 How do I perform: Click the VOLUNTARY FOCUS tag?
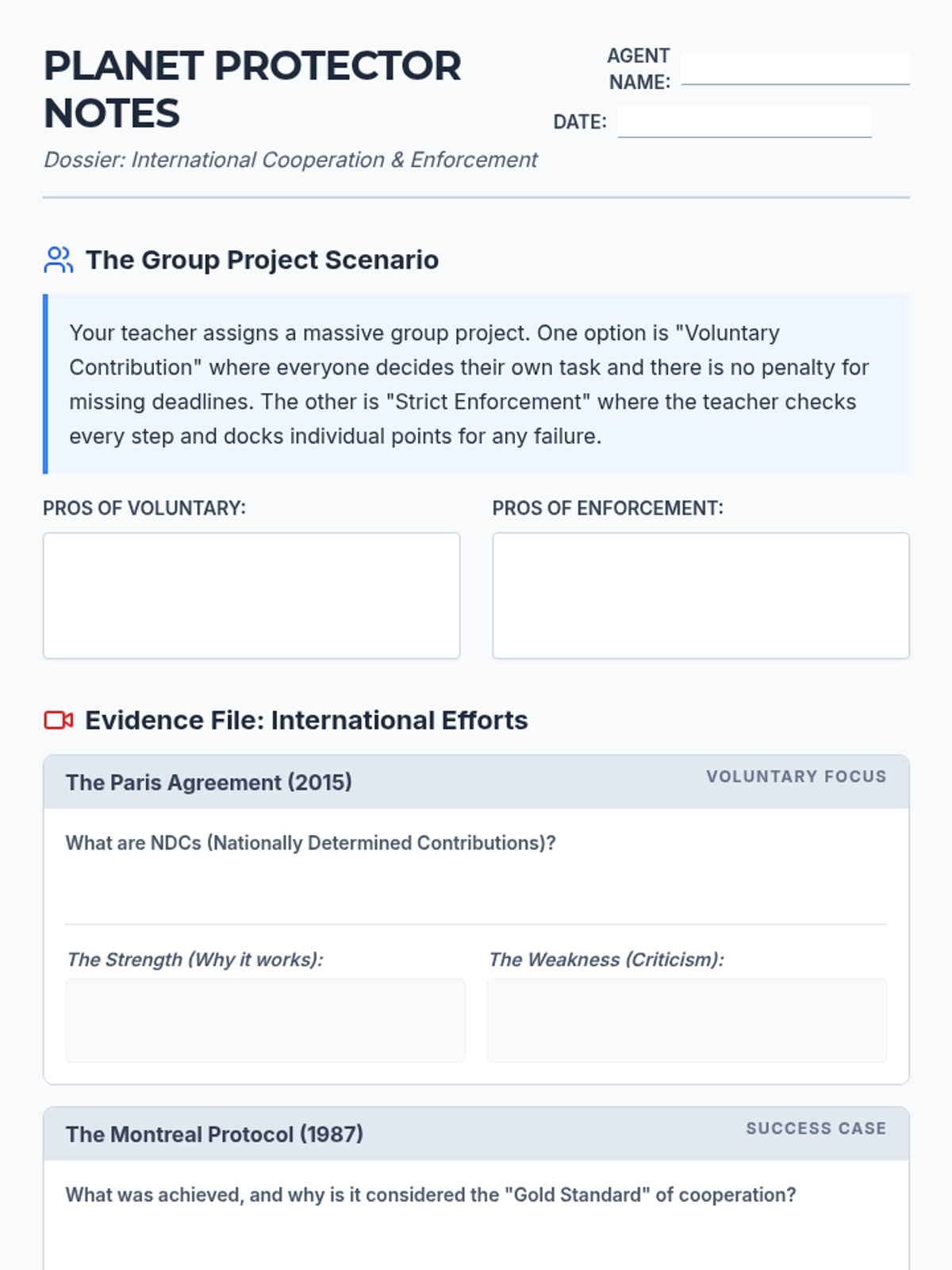[x=796, y=776]
